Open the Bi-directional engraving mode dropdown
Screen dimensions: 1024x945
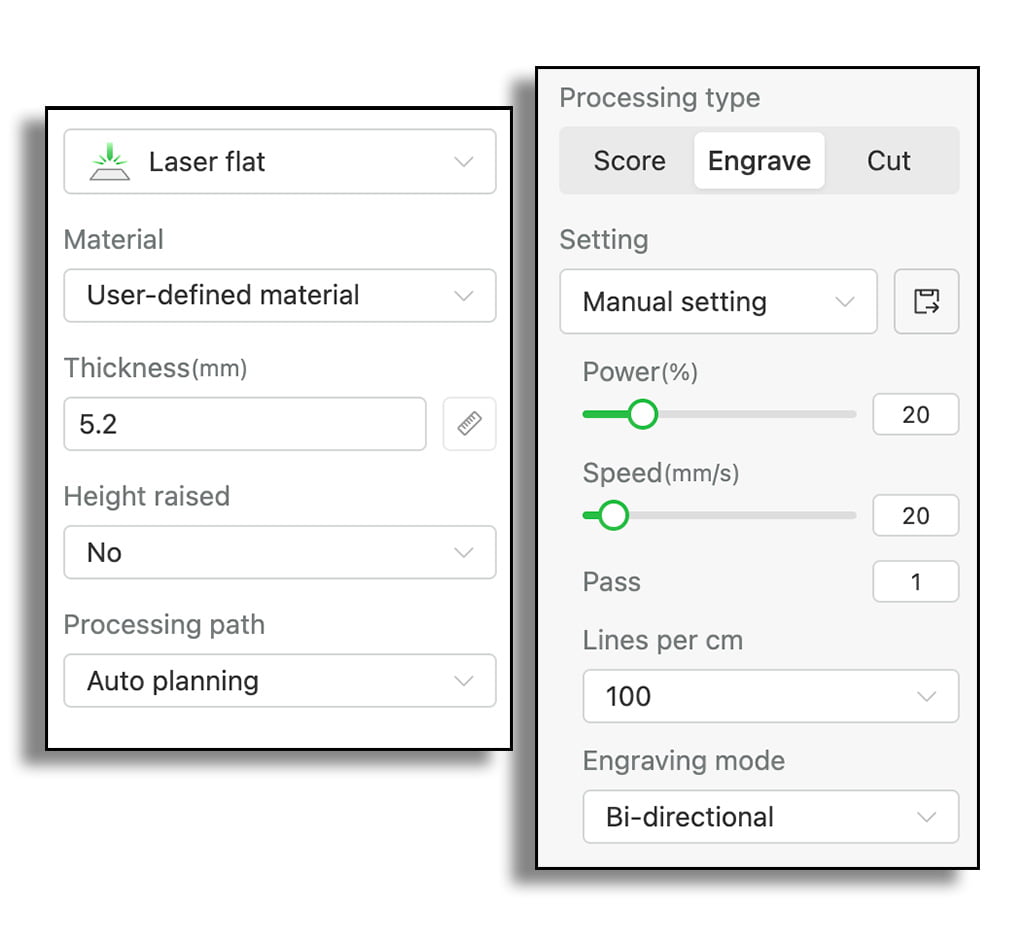[x=770, y=817]
